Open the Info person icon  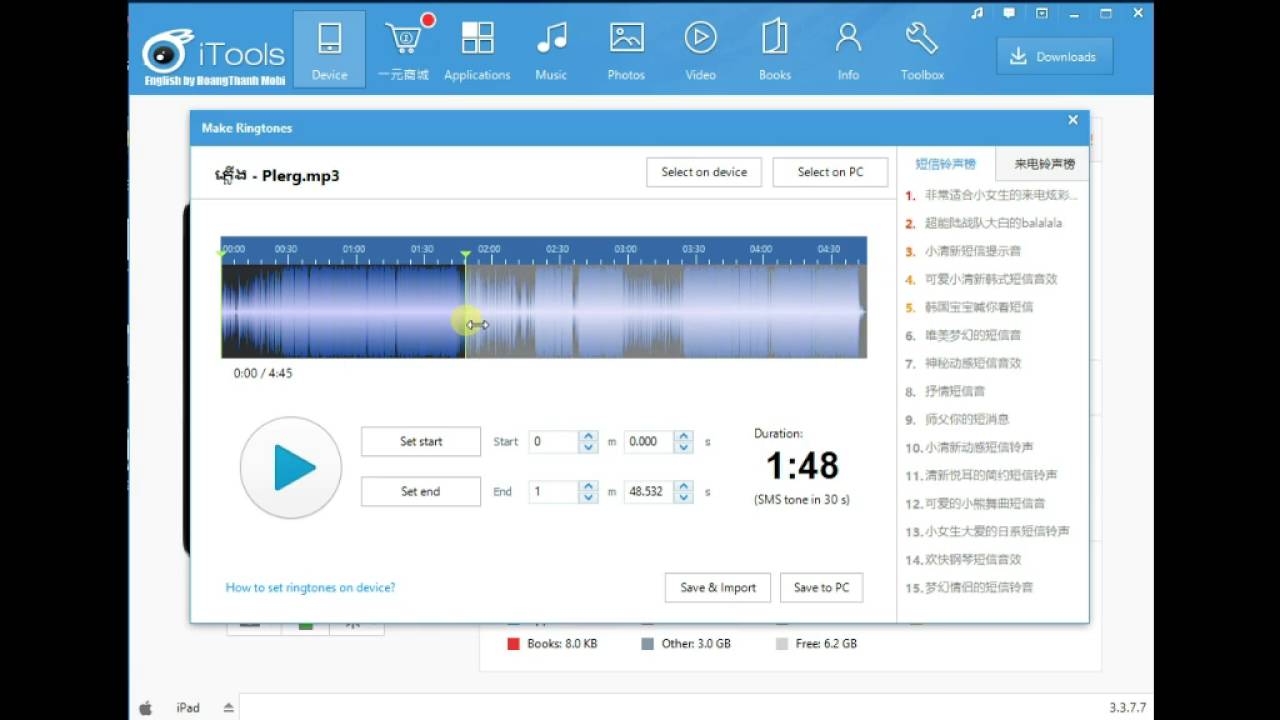848,38
